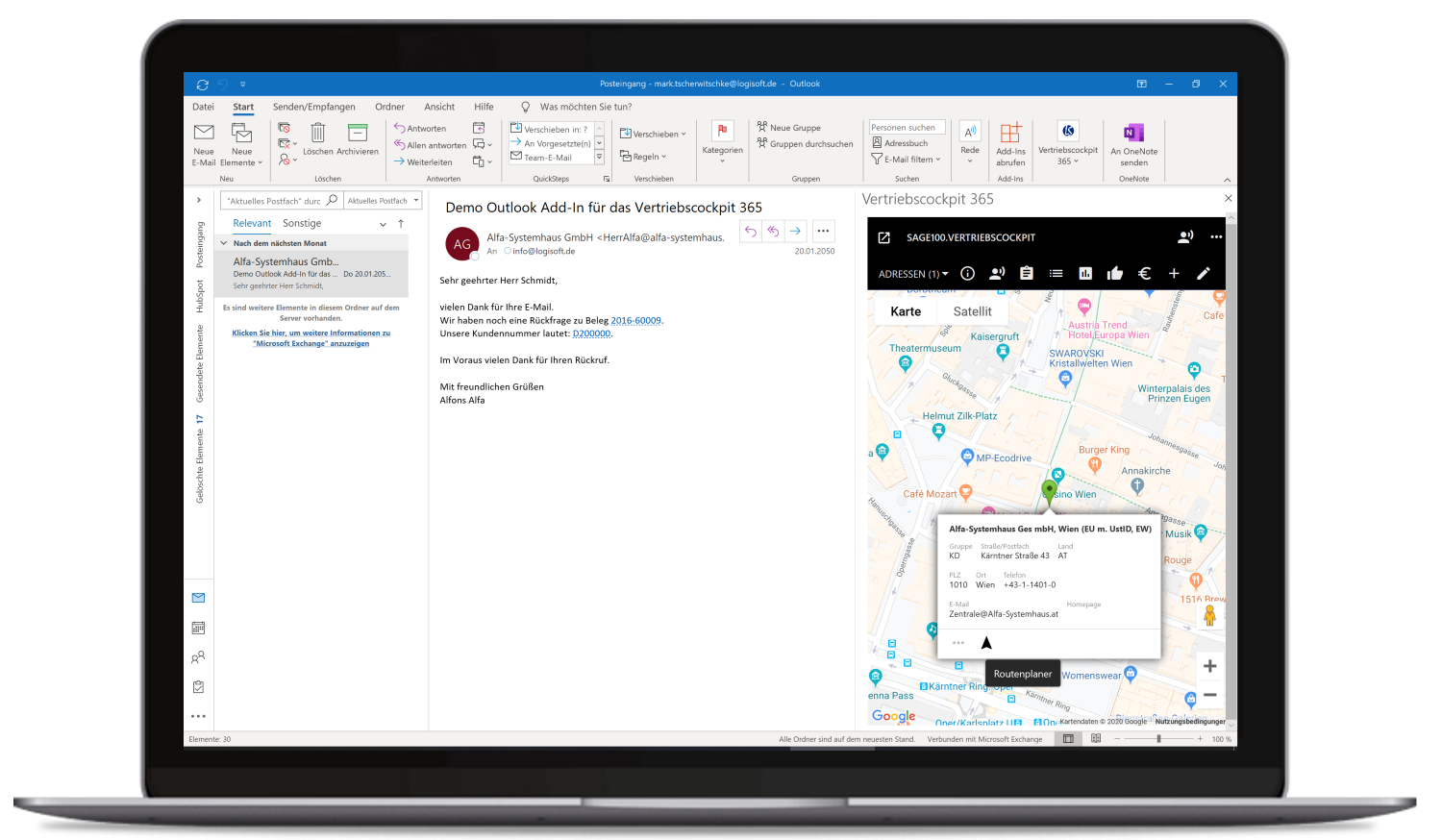1442x840 pixels.
Task: Zoom in on the map with plus
Action: [x=1209, y=666]
